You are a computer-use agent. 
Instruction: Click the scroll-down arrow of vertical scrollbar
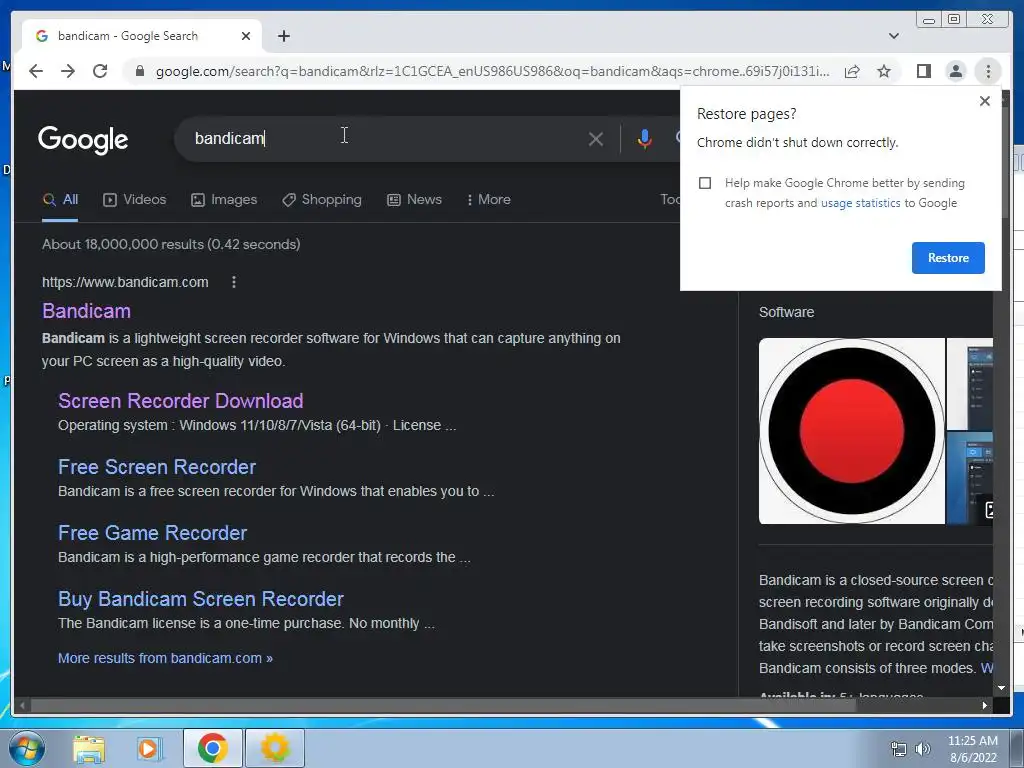[x=1001, y=688]
